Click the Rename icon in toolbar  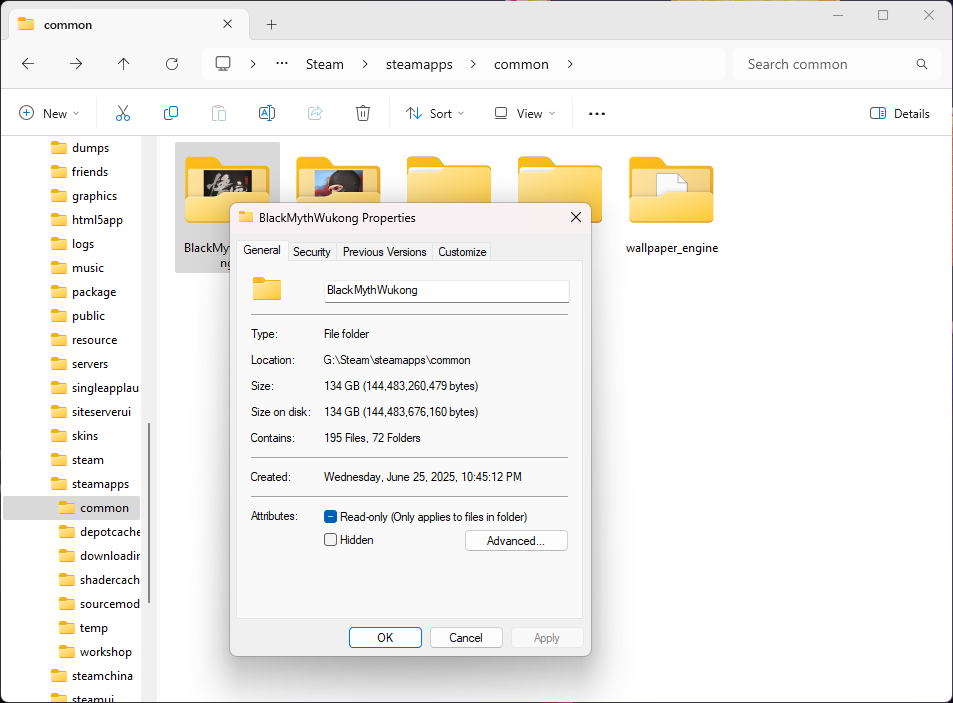267,114
